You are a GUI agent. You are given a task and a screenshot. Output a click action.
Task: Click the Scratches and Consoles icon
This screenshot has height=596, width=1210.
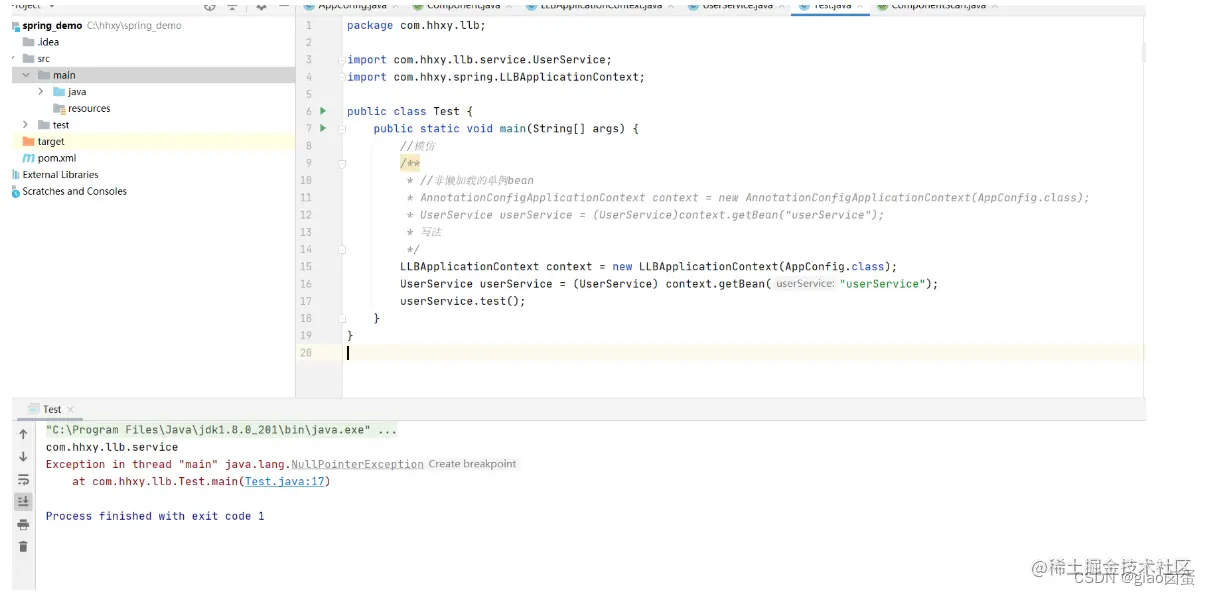pyautogui.click(x=15, y=191)
